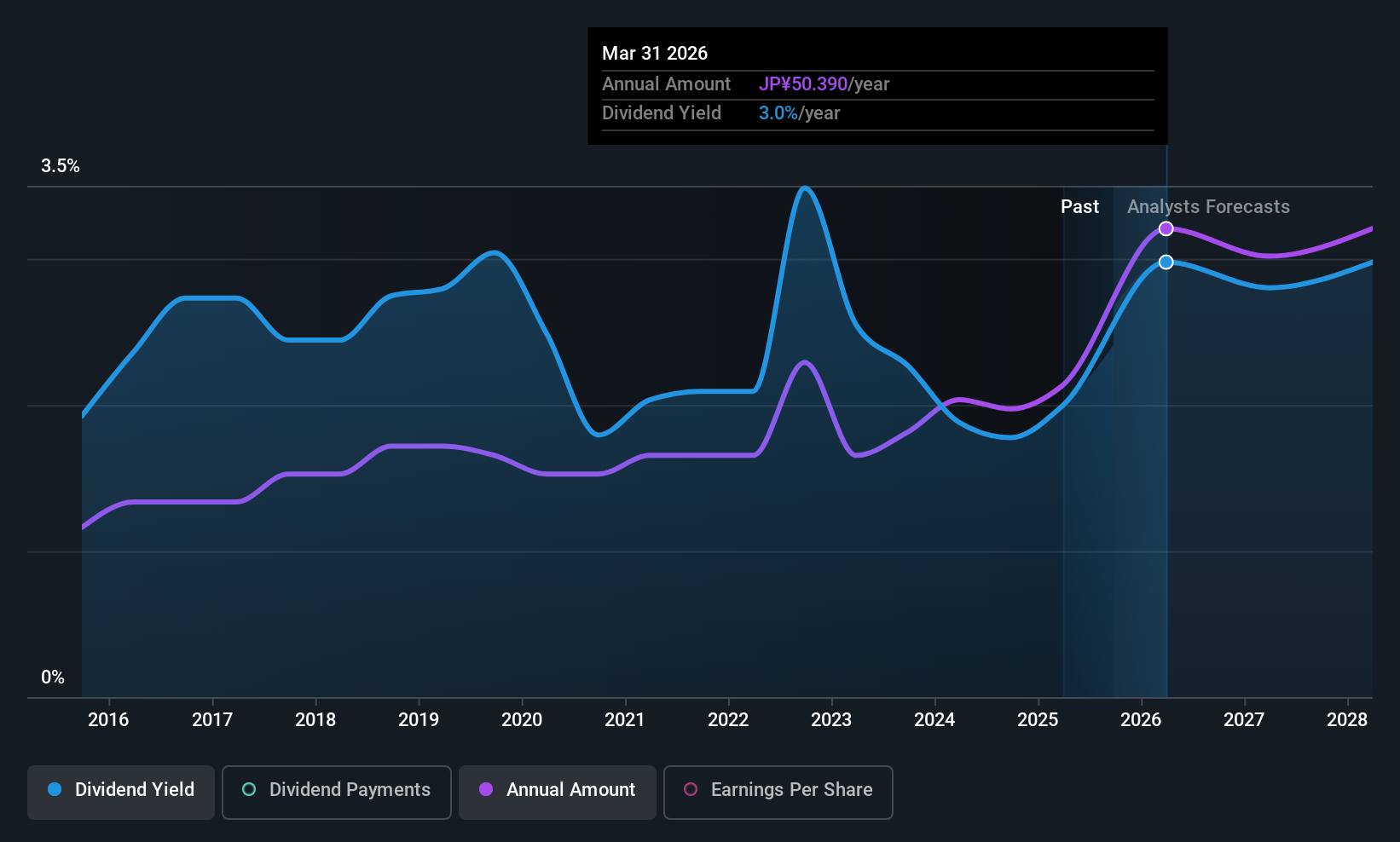1400x842 pixels.
Task: Click the 0% y-axis label
Action: (x=53, y=678)
